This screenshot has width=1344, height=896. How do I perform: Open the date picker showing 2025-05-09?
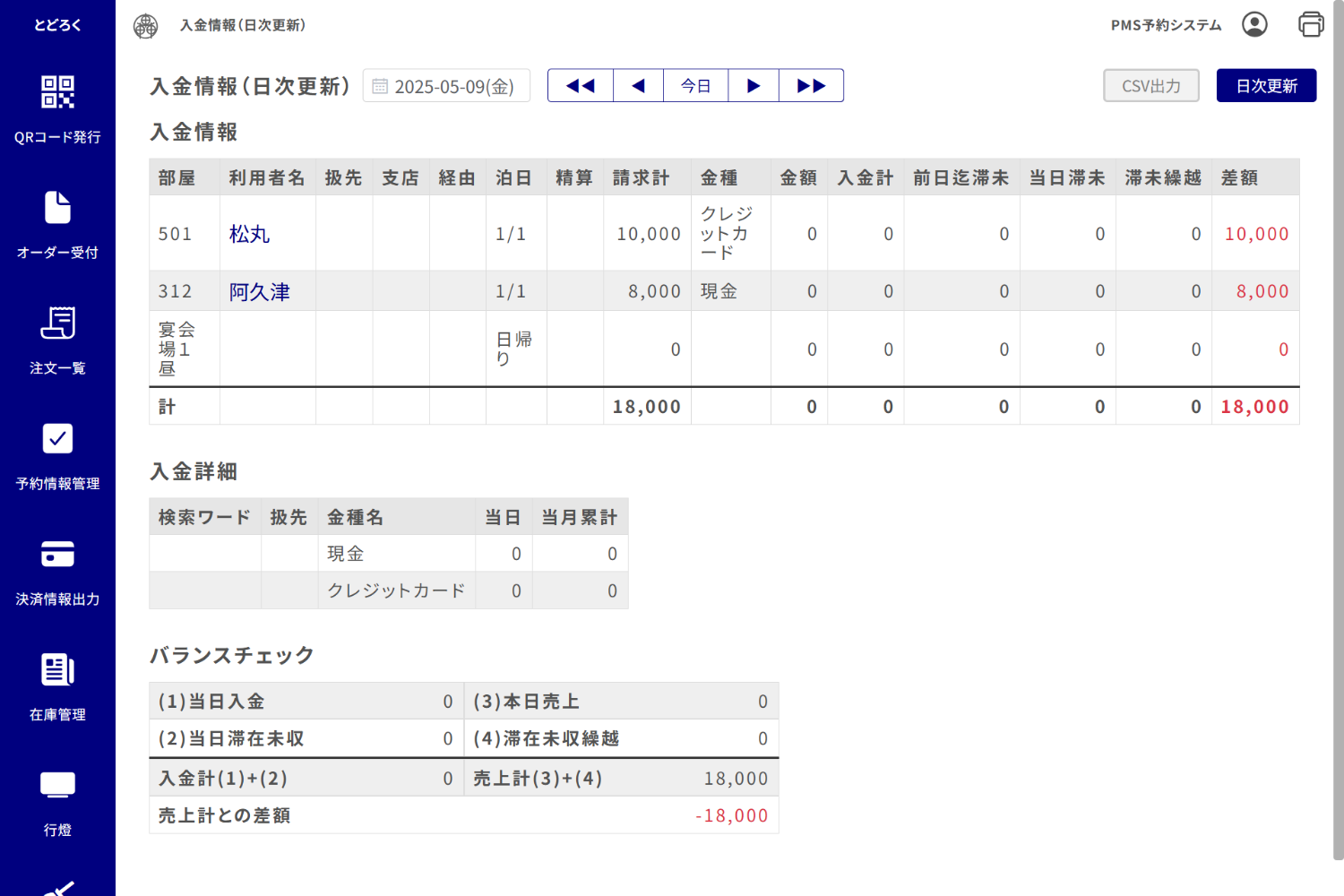coord(446,86)
